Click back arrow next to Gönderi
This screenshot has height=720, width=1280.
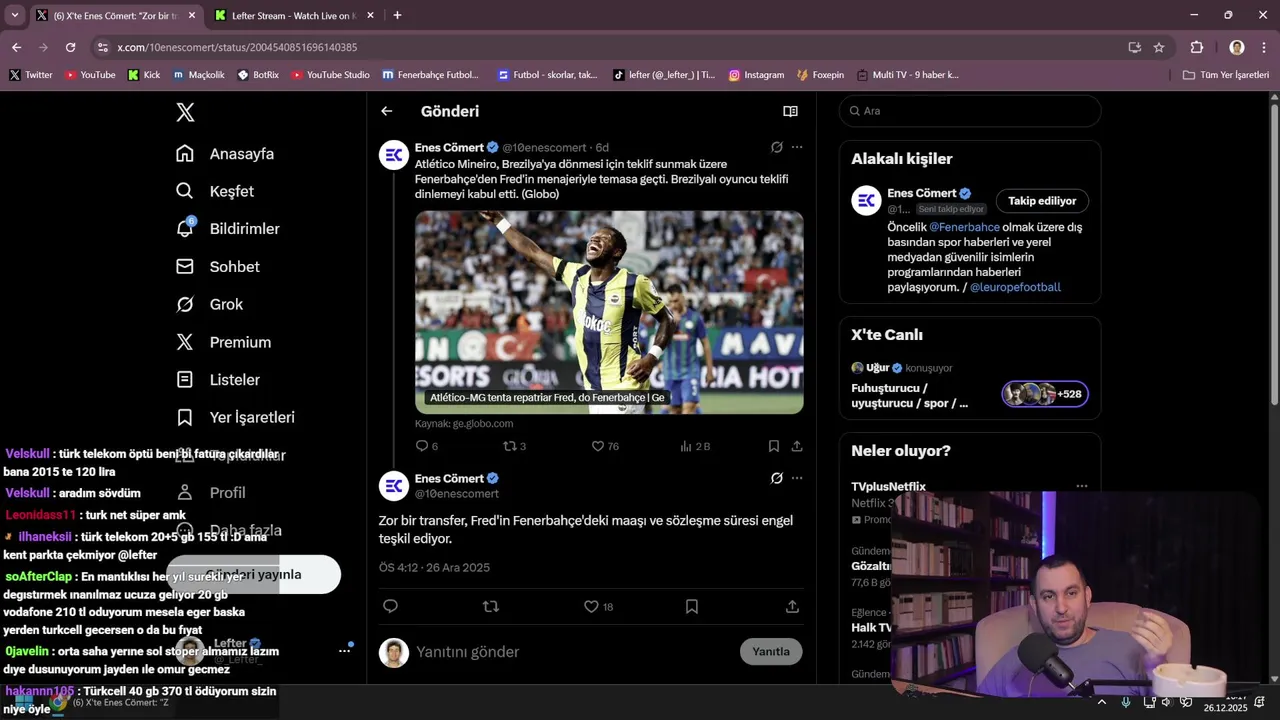[387, 111]
